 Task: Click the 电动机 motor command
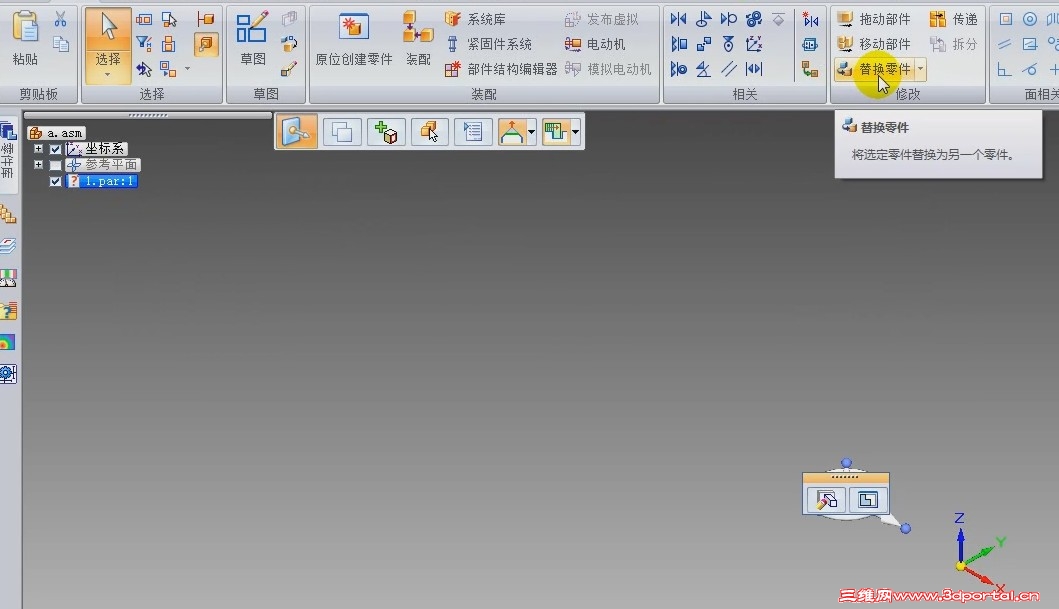tap(595, 45)
